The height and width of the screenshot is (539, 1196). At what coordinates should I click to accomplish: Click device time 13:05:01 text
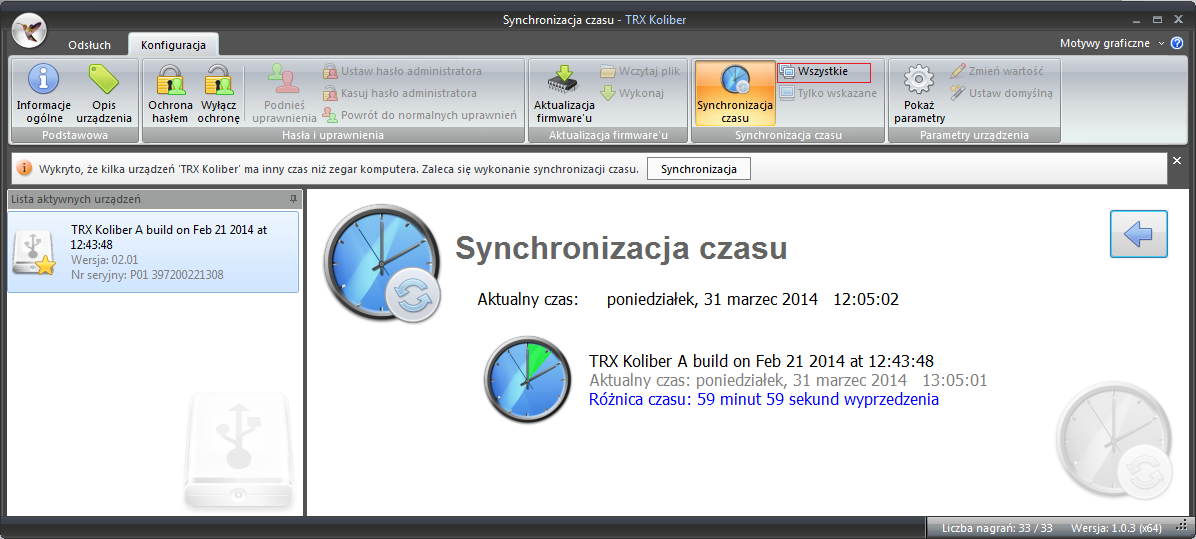click(x=955, y=380)
